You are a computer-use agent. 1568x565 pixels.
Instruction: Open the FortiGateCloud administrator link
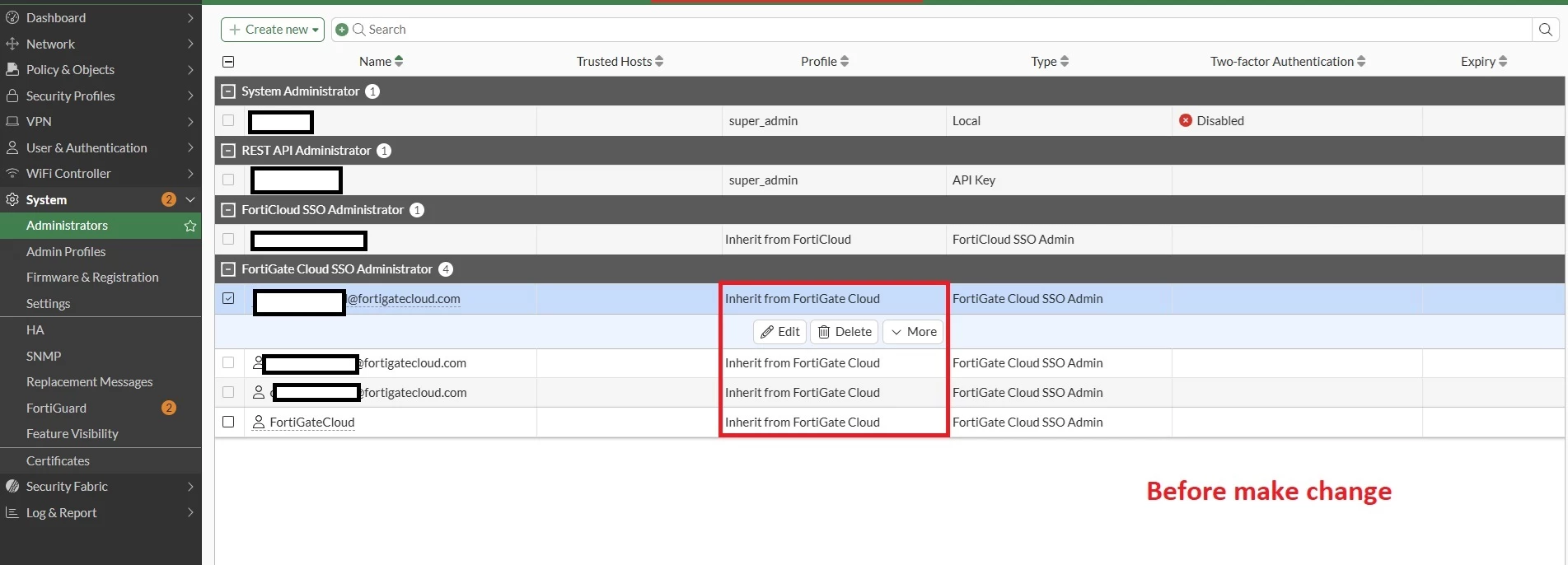(312, 422)
